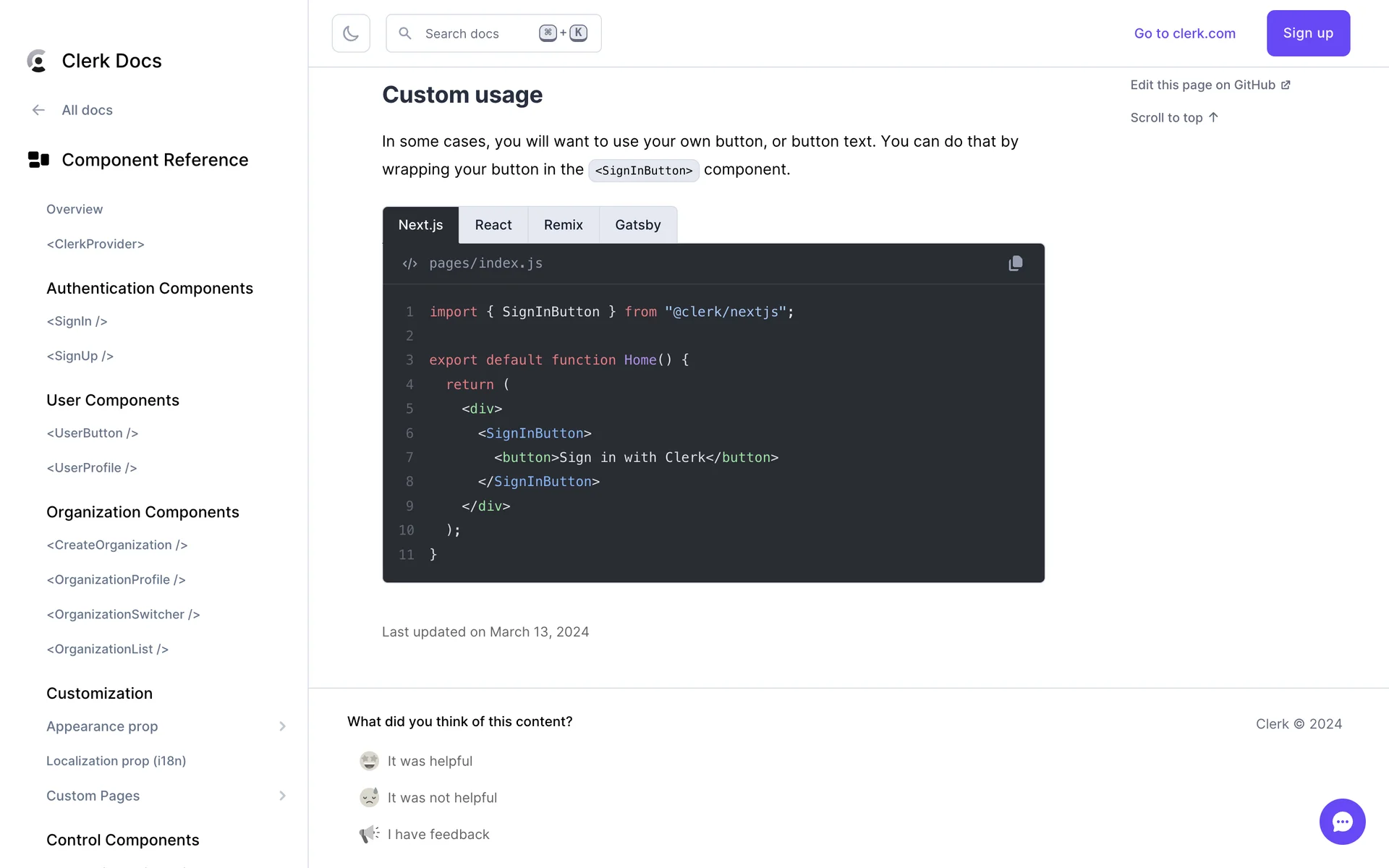Viewport: 1389px width, 868px height.
Task: Click the Component Reference section icon
Action: pos(38,160)
